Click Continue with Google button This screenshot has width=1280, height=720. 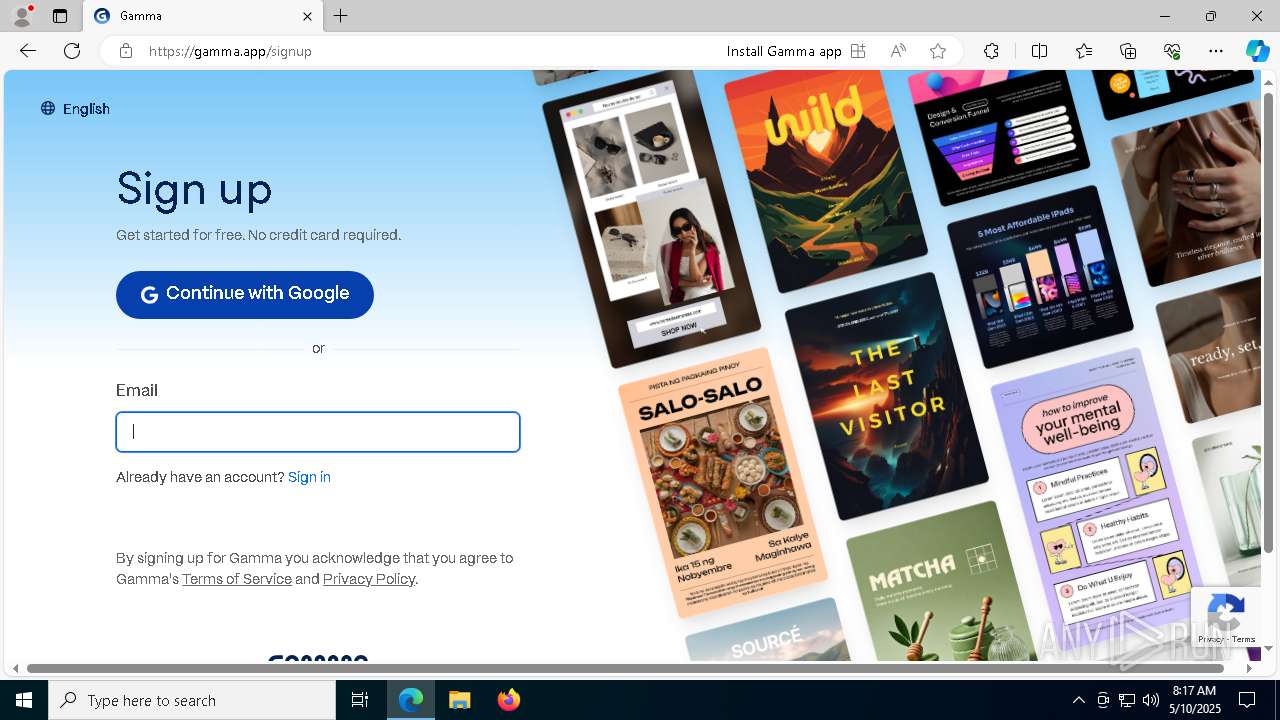click(245, 294)
